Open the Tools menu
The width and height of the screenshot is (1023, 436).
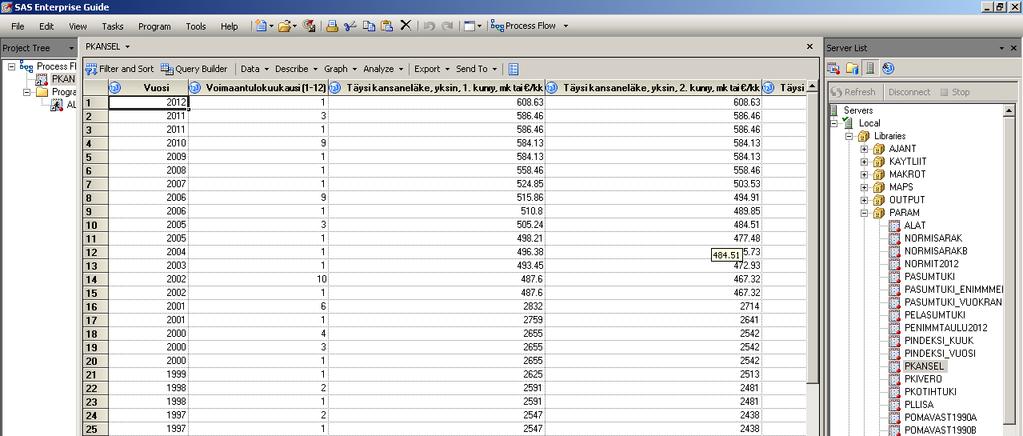196,26
